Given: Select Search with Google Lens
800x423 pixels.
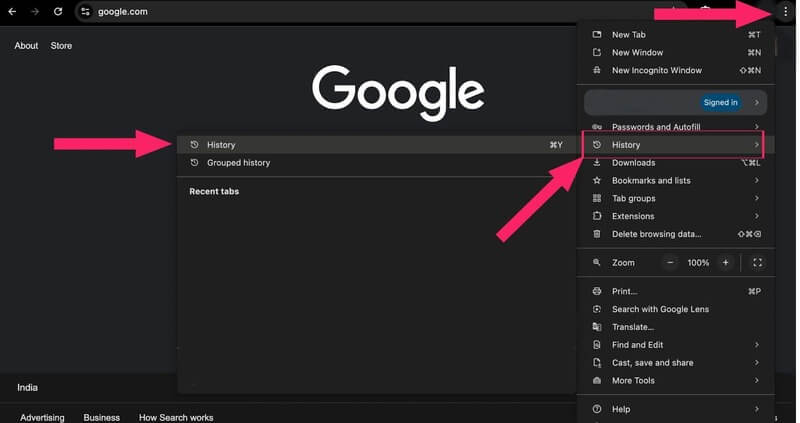Looking at the screenshot, I should pyautogui.click(x=676, y=309).
